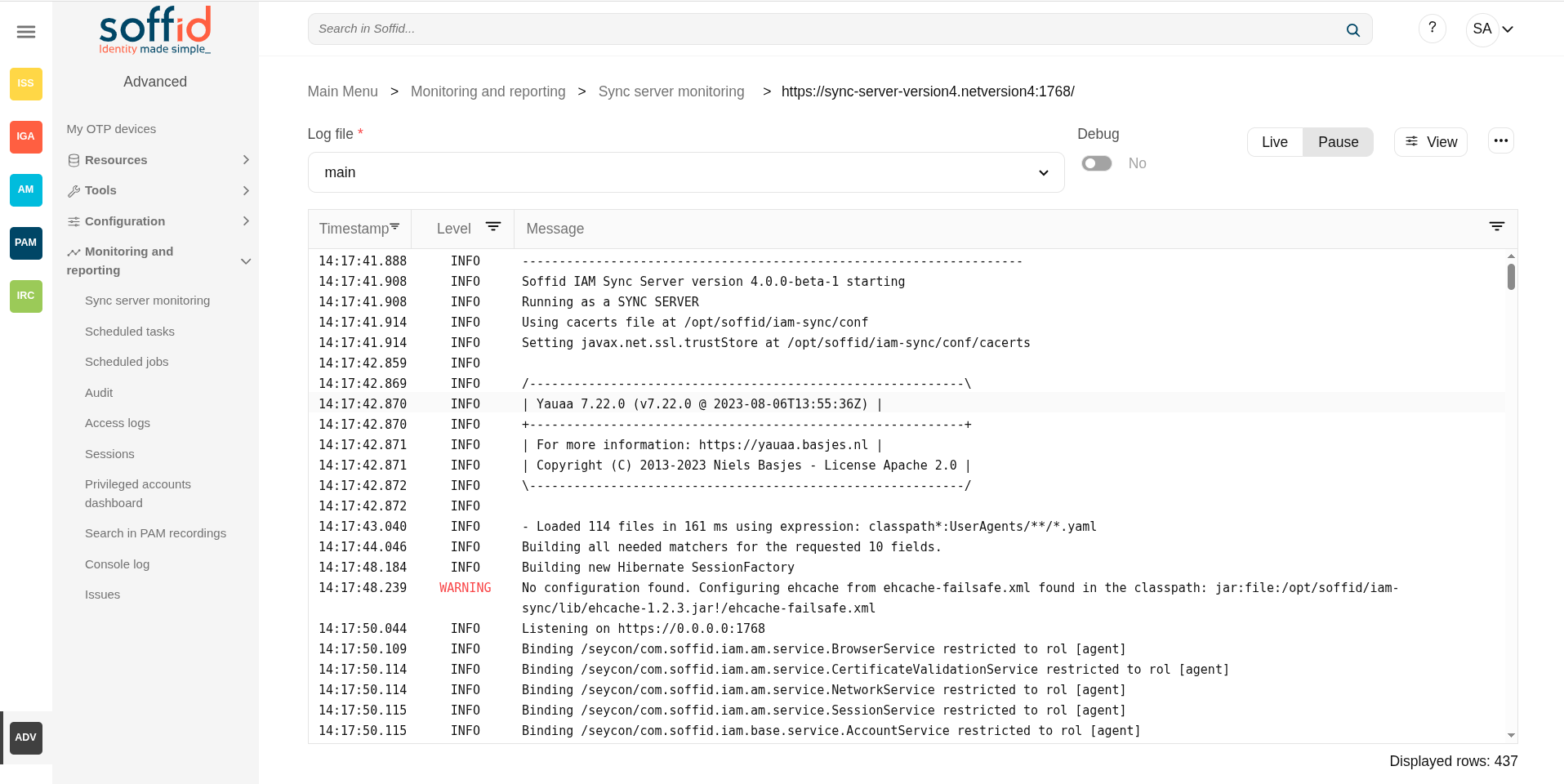Image resolution: width=1564 pixels, height=784 pixels.
Task: Open Issues page
Action: click(102, 595)
